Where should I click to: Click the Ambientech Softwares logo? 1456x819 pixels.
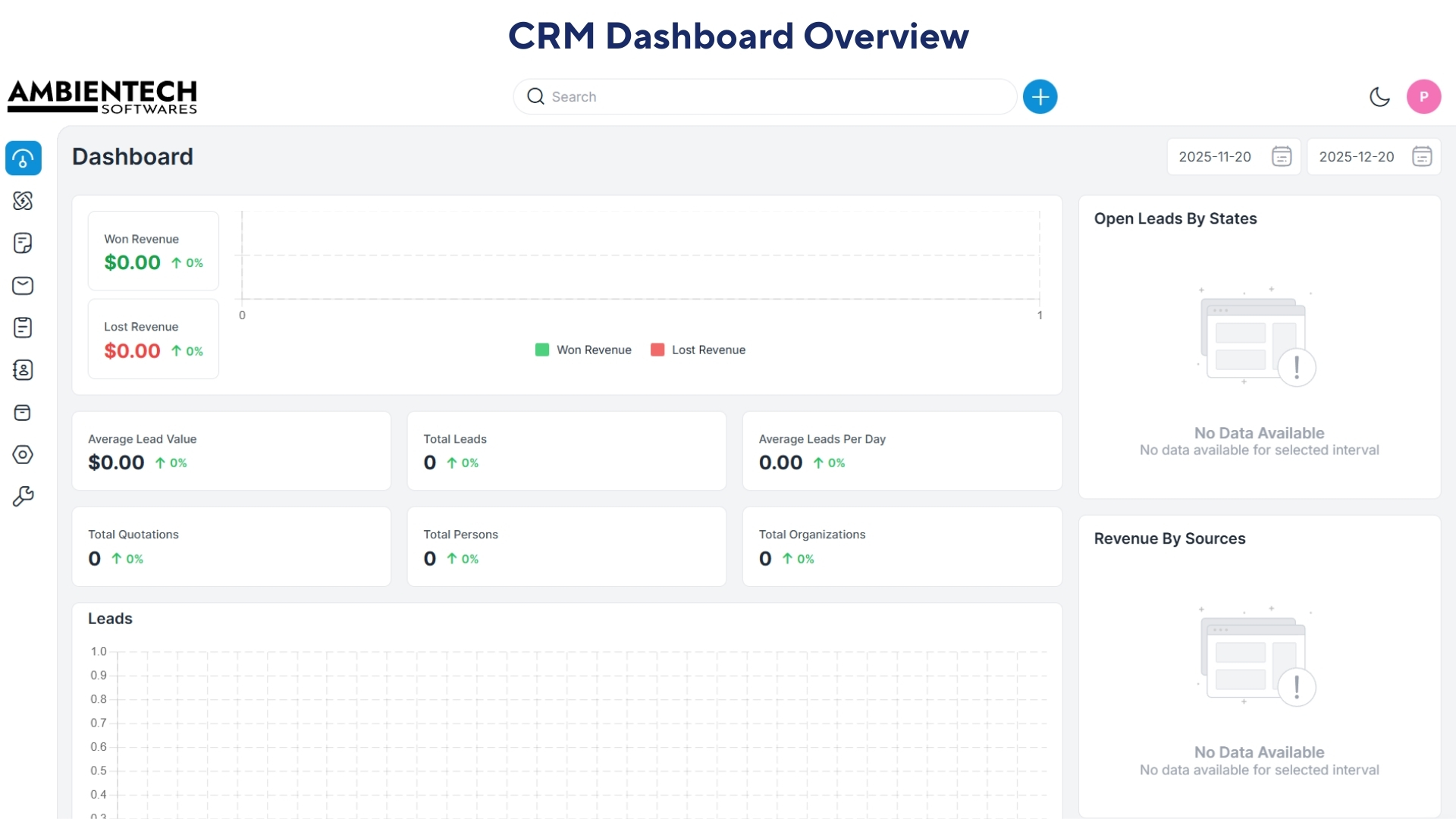coord(102,97)
